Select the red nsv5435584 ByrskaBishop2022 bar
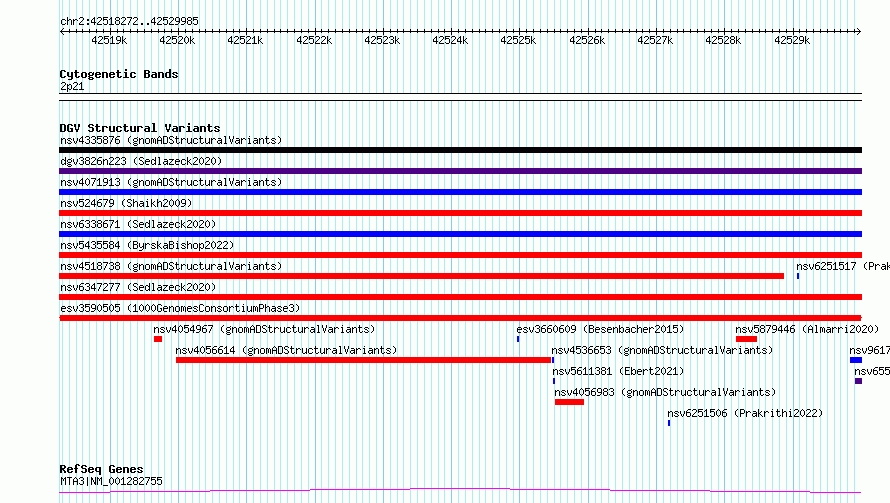890x503 pixels. [460, 255]
